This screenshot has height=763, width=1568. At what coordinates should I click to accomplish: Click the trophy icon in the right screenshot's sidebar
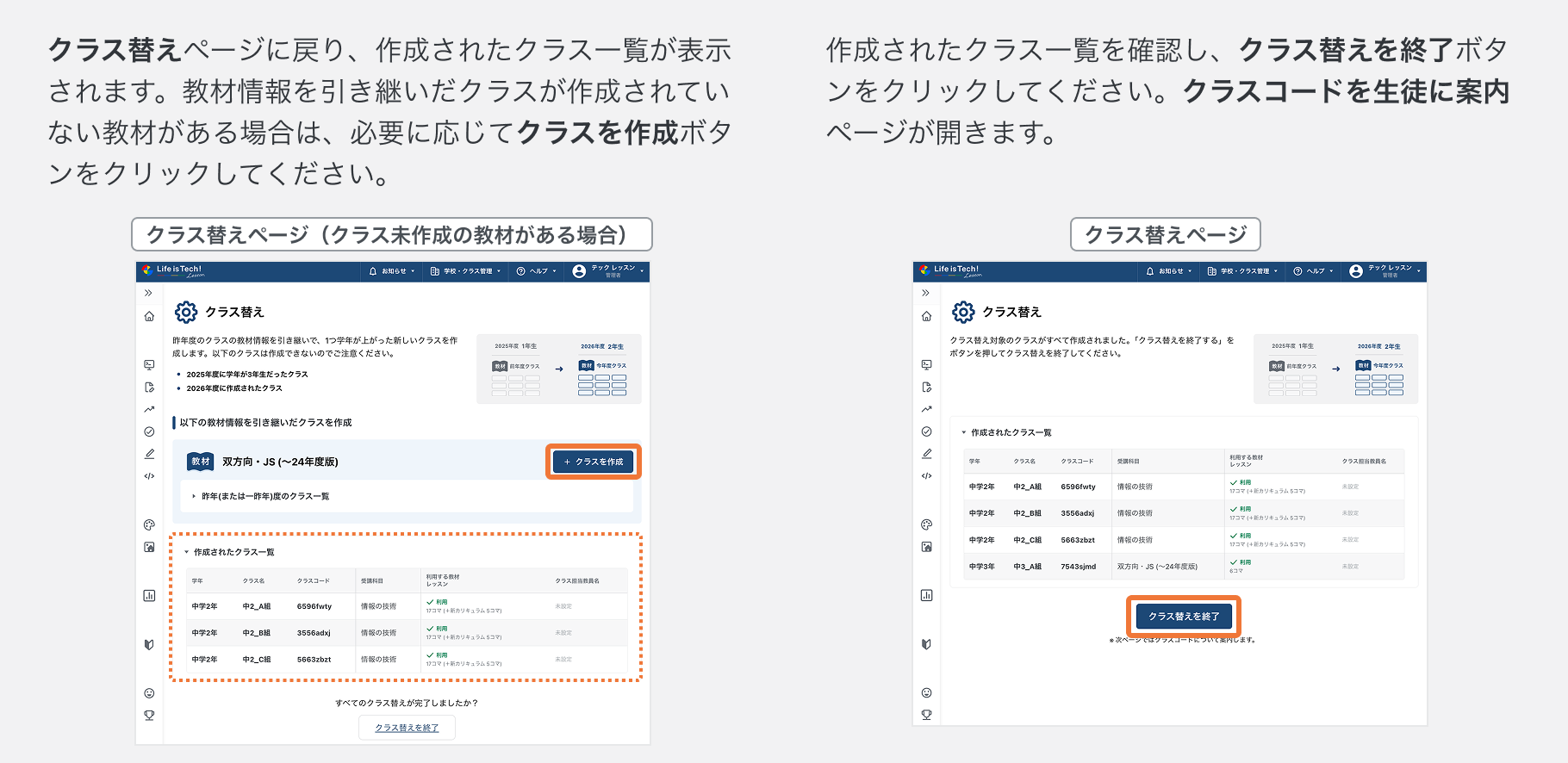[926, 715]
